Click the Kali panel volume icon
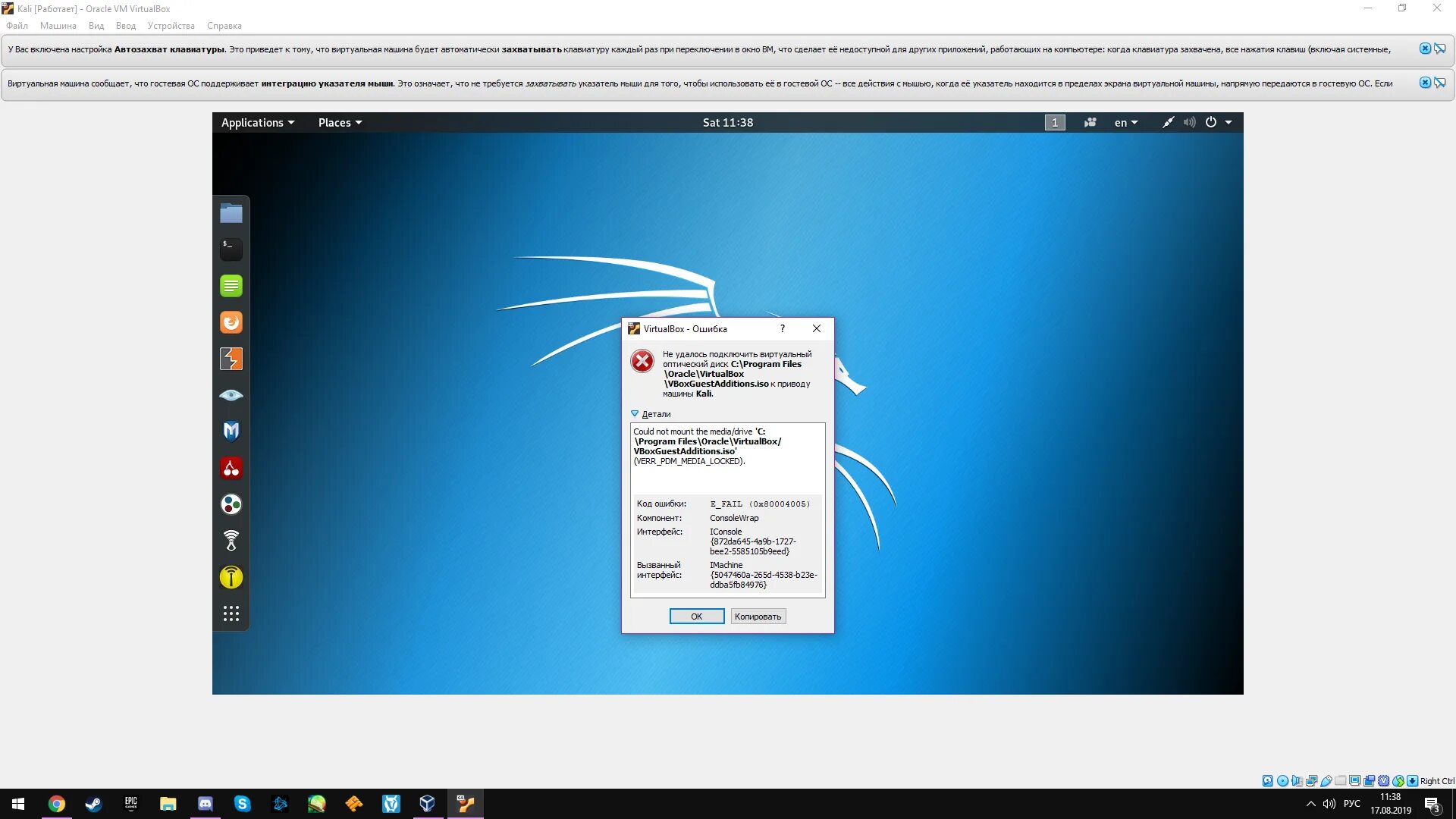1456x819 pixels. (x=1189, y=123)
